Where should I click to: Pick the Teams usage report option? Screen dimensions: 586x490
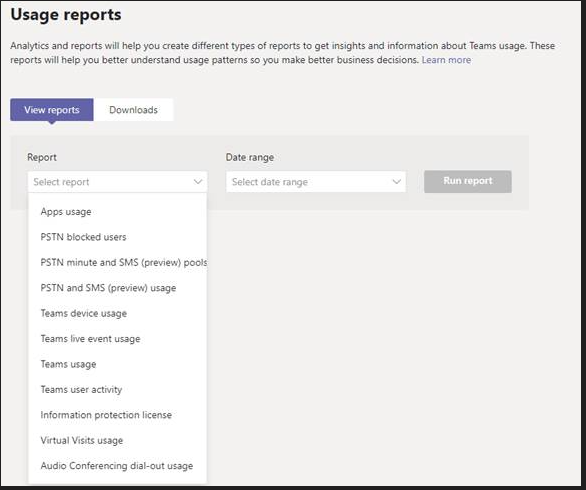coord(117,364)
